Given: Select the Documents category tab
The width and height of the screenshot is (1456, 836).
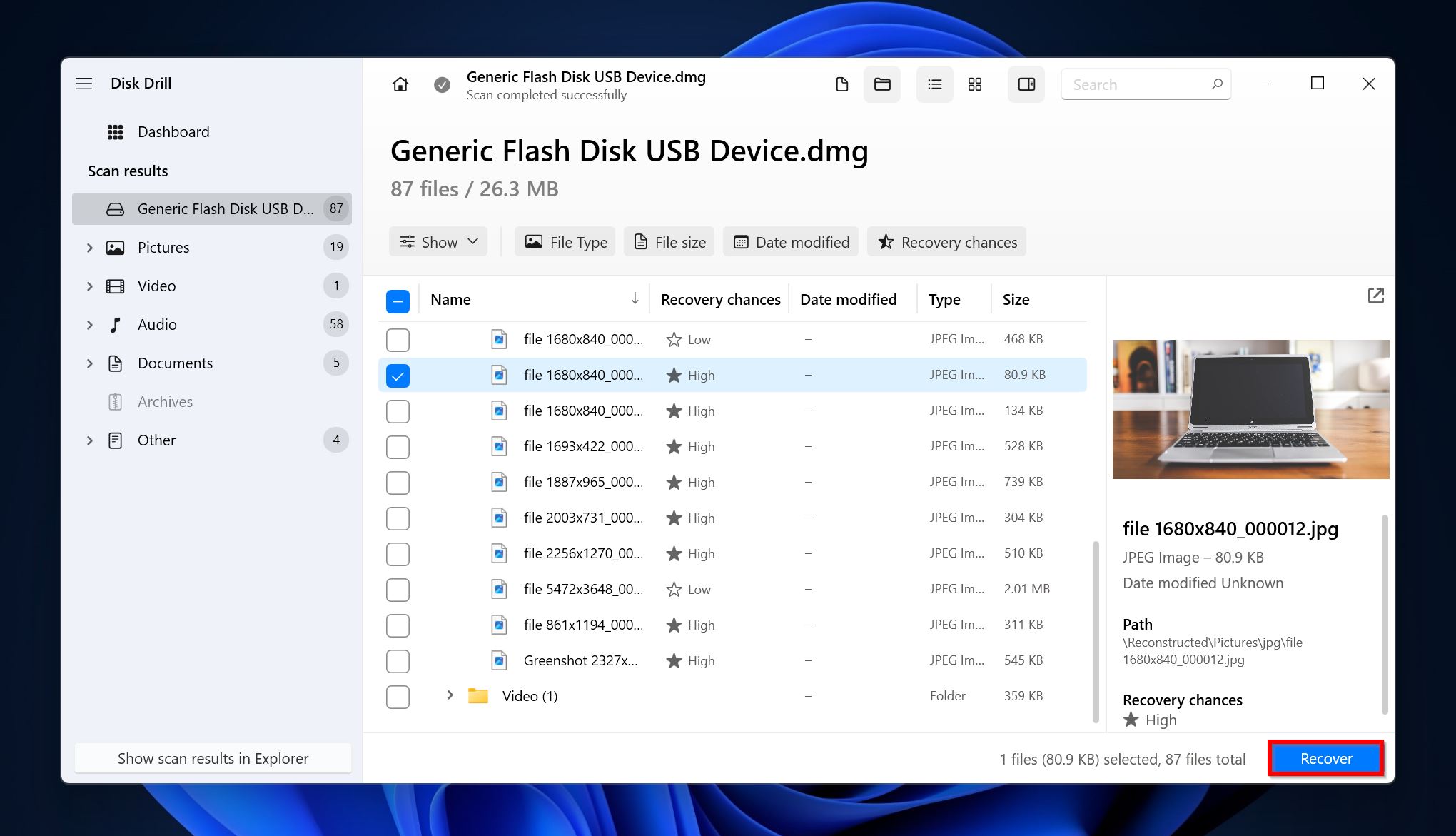Looking at the screenshot, I should click(175, 362).
